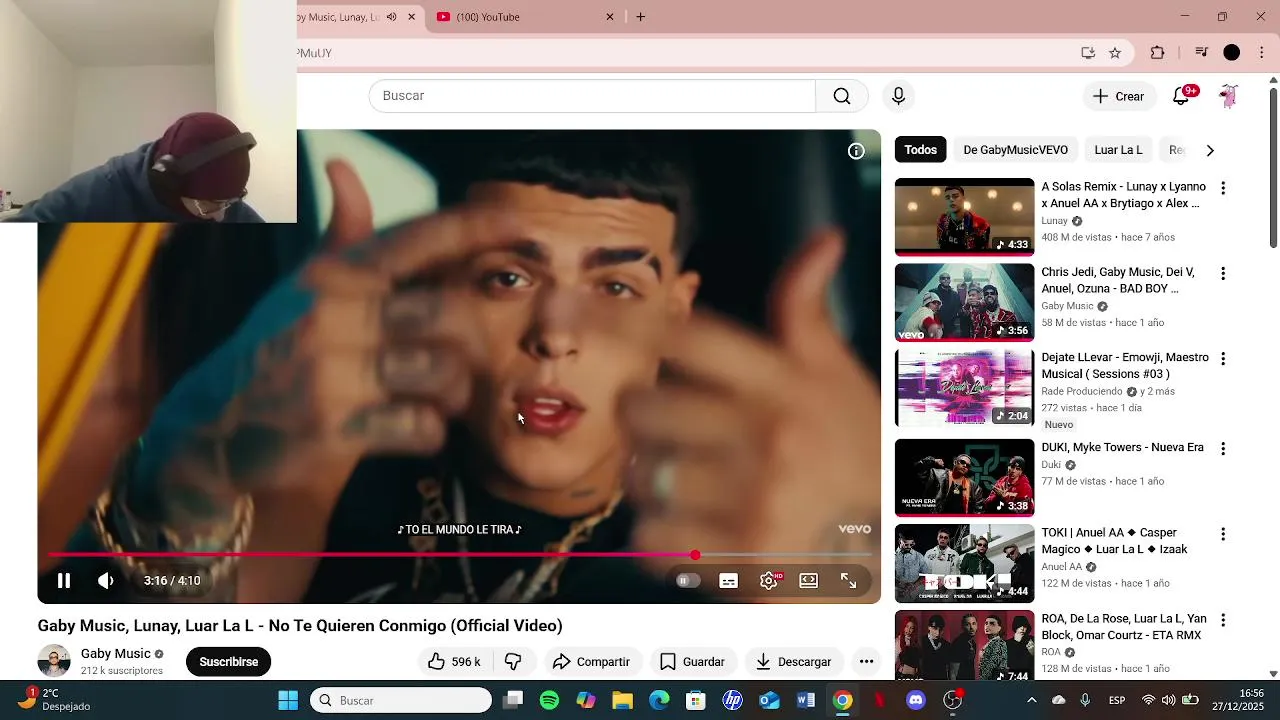The height and width of the screenshot is (720, 1280).
Task: Open a new browser tab
Action: pyautogui.click(x=641, y=17)
